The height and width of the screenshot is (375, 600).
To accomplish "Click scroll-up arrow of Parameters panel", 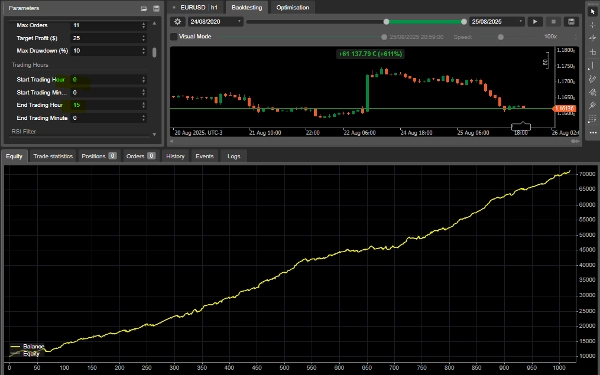I will [154, 23].
